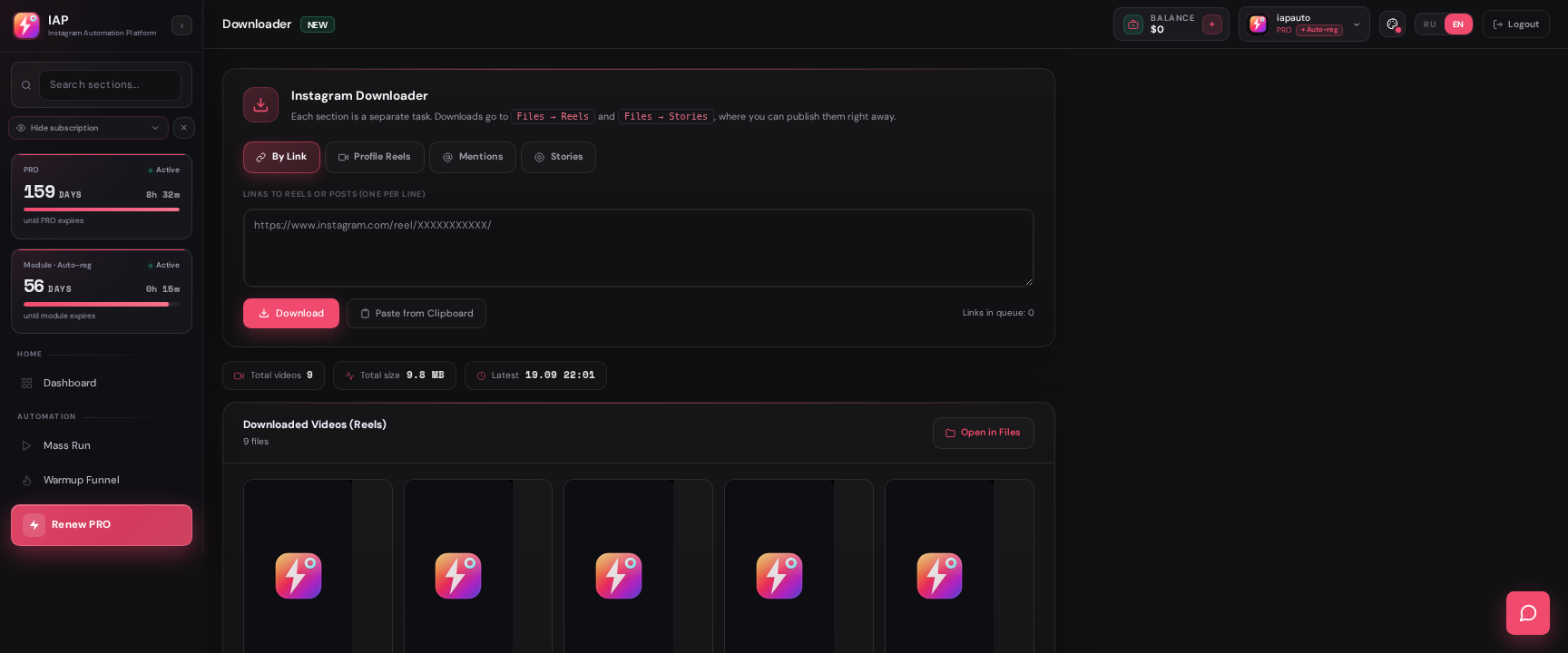Click Paste from Clipboard button
The width and height of the screenshot is (1568, 653).
[416, 313]
